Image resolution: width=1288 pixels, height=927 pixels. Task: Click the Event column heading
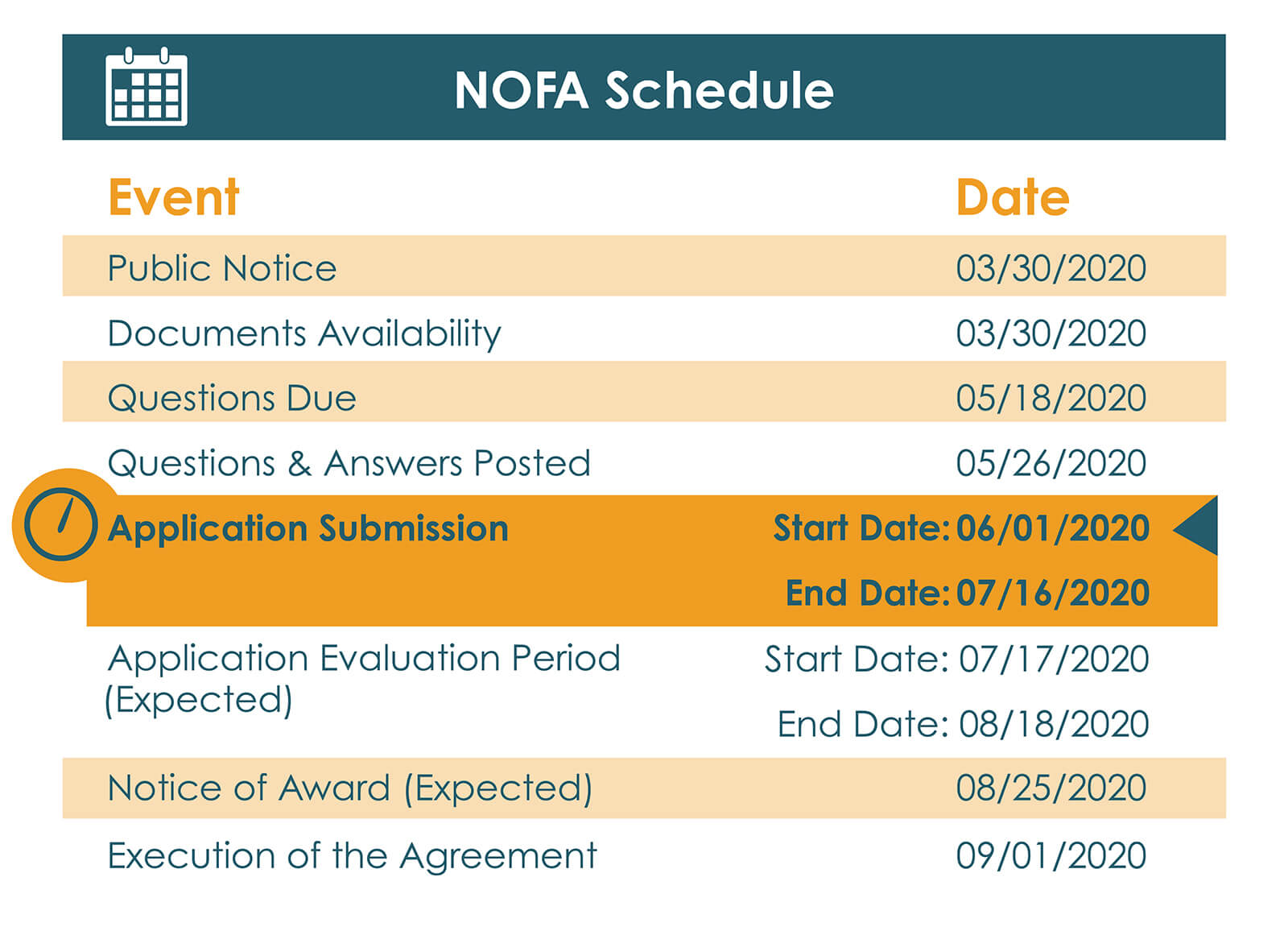[x=174, y=197]
